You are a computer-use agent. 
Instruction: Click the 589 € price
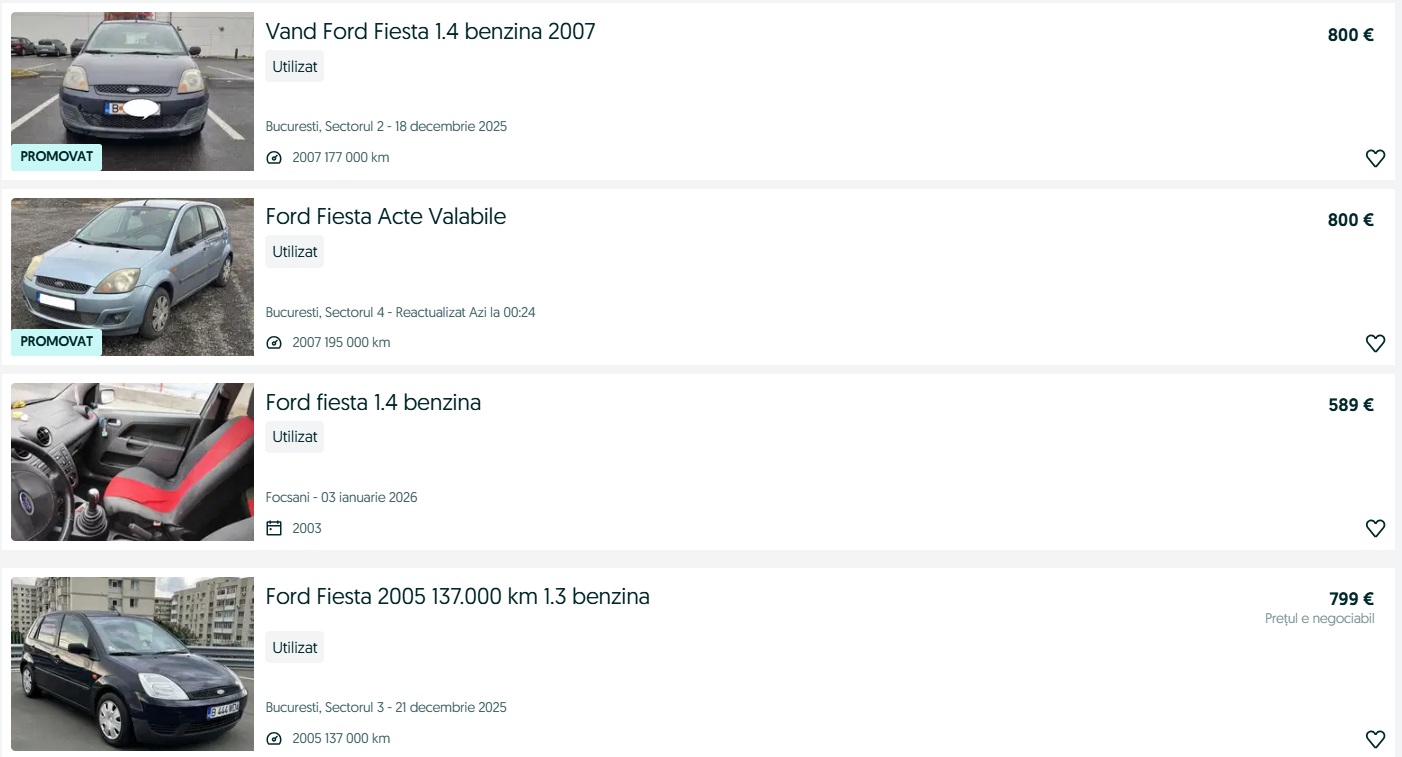point(1351,405)
